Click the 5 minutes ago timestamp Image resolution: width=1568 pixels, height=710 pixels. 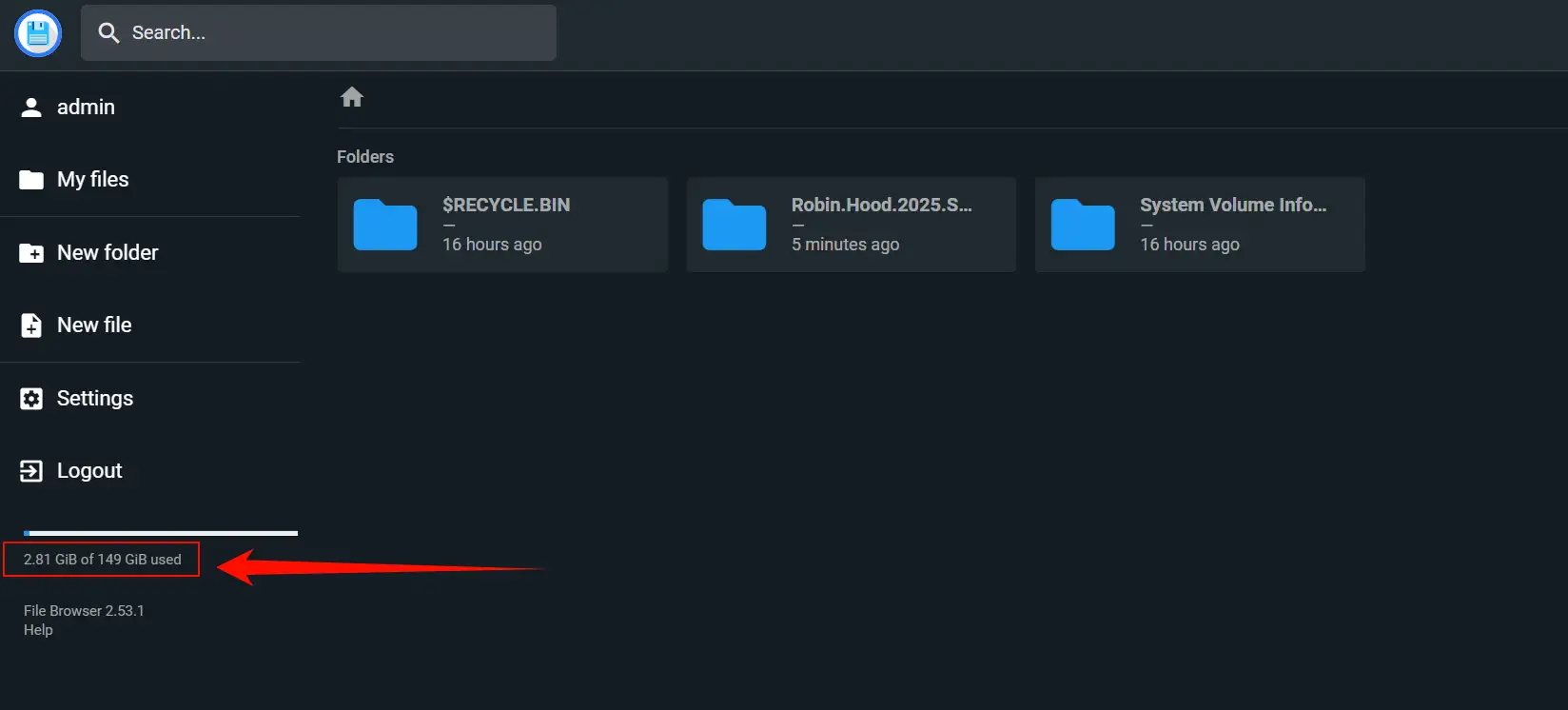(846, 245)
